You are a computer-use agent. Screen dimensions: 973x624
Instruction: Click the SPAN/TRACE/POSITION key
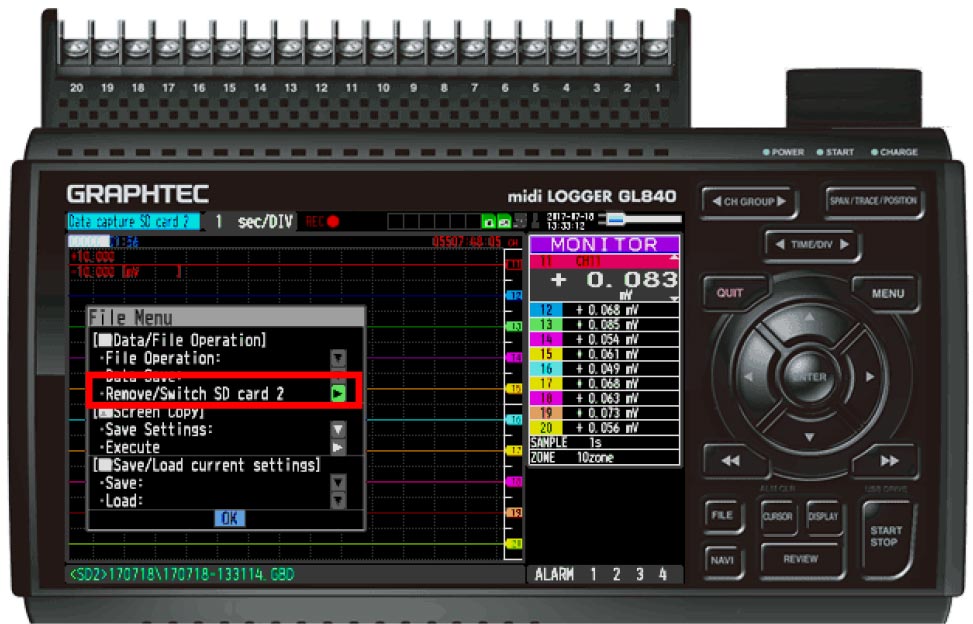click(x=872, y=201)
